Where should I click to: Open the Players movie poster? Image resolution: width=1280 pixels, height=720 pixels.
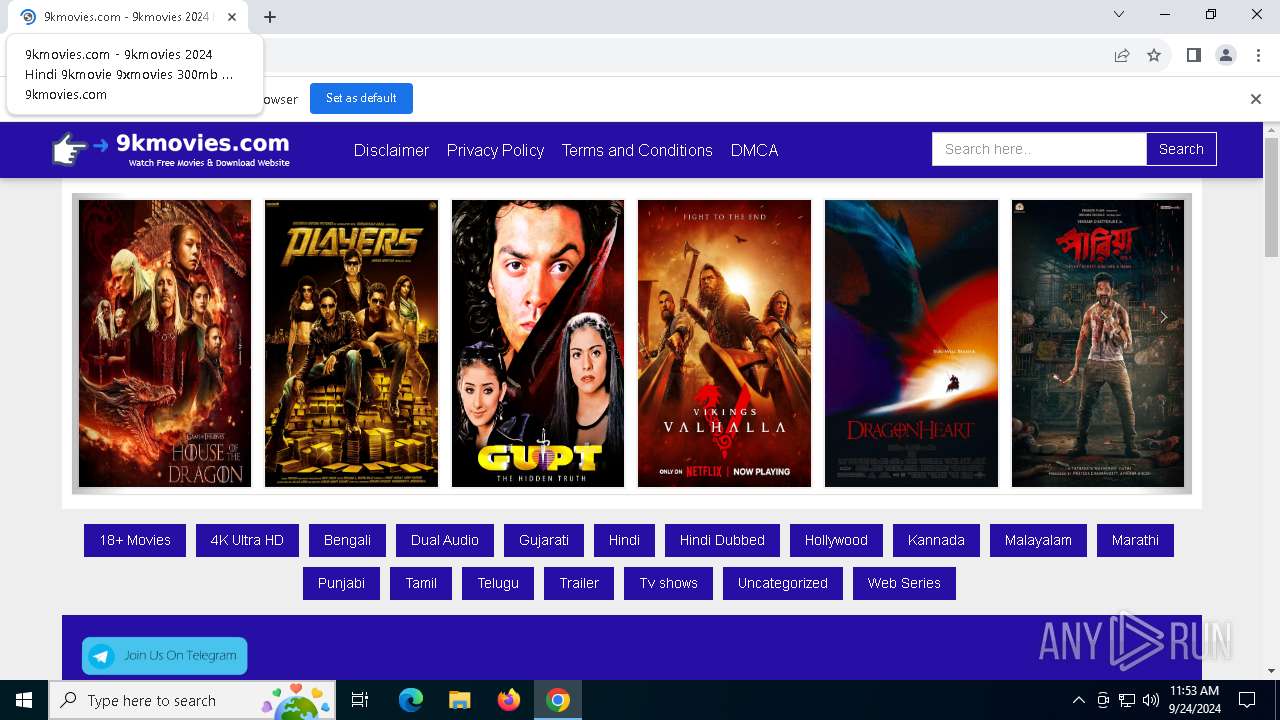click(351, 343)
